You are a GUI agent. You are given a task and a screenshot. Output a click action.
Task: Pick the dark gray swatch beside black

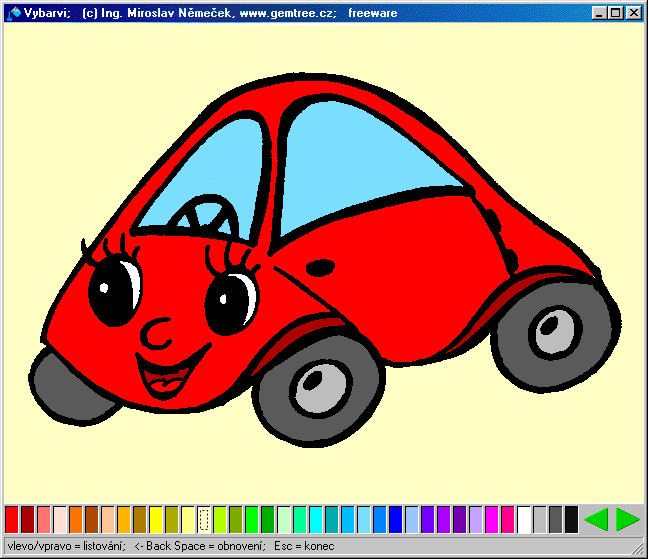(555, 519)
